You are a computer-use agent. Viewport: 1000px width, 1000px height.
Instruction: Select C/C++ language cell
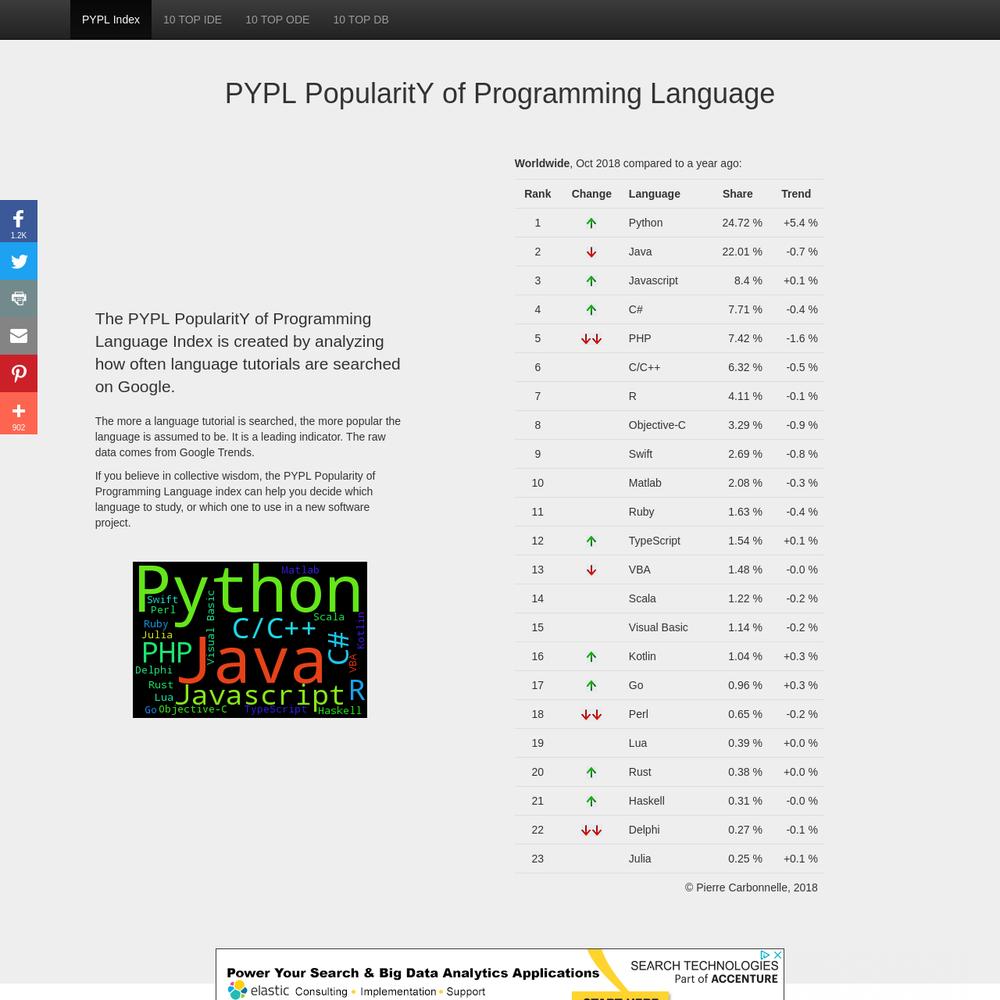point(644,367)
